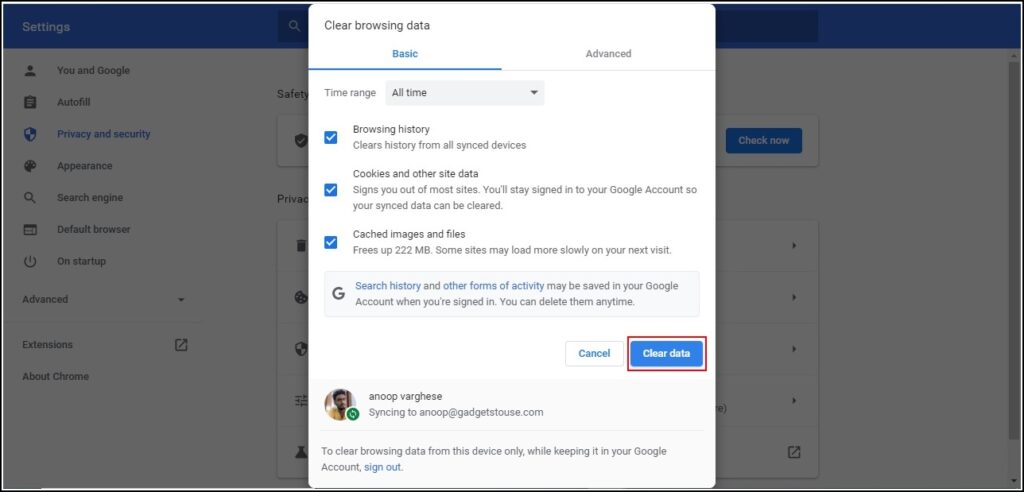Click the Appearance palette icon
The width and height of the screenshot is (1024, 492).
point(30,166)
